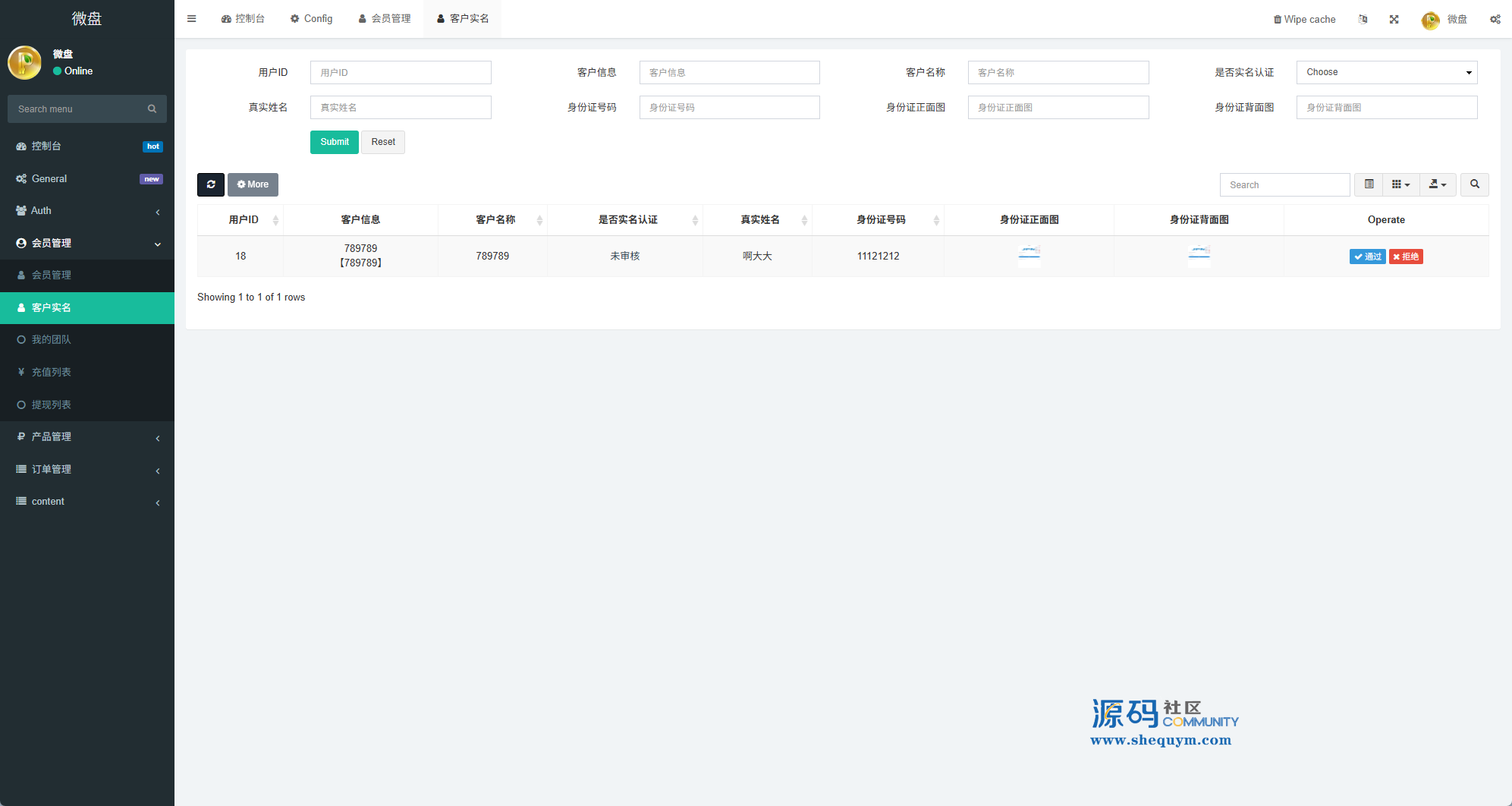The image size is (1512, 806).
Task: Click the search menu magnifier icon
Action: (x=152, y=109)
